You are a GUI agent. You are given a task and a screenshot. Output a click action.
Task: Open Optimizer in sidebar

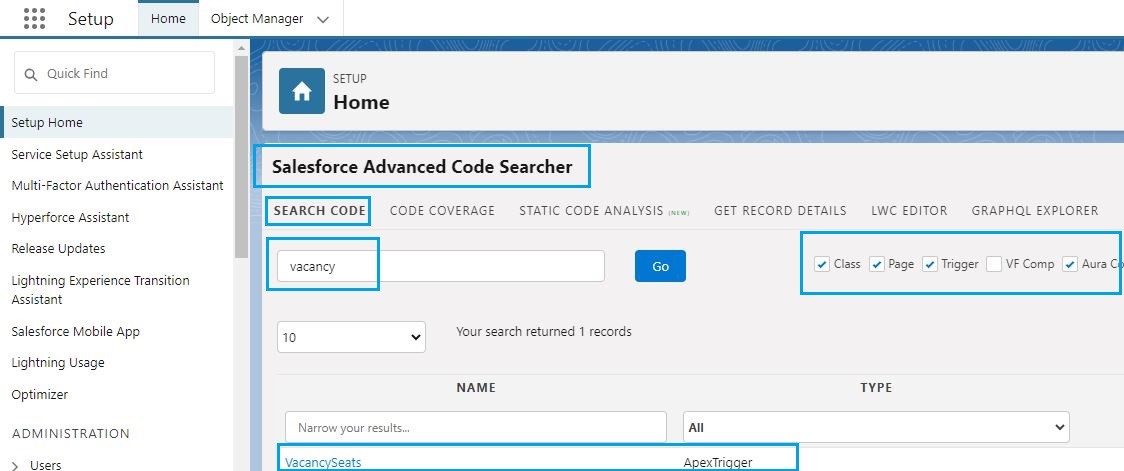click(x=39, y=394)
